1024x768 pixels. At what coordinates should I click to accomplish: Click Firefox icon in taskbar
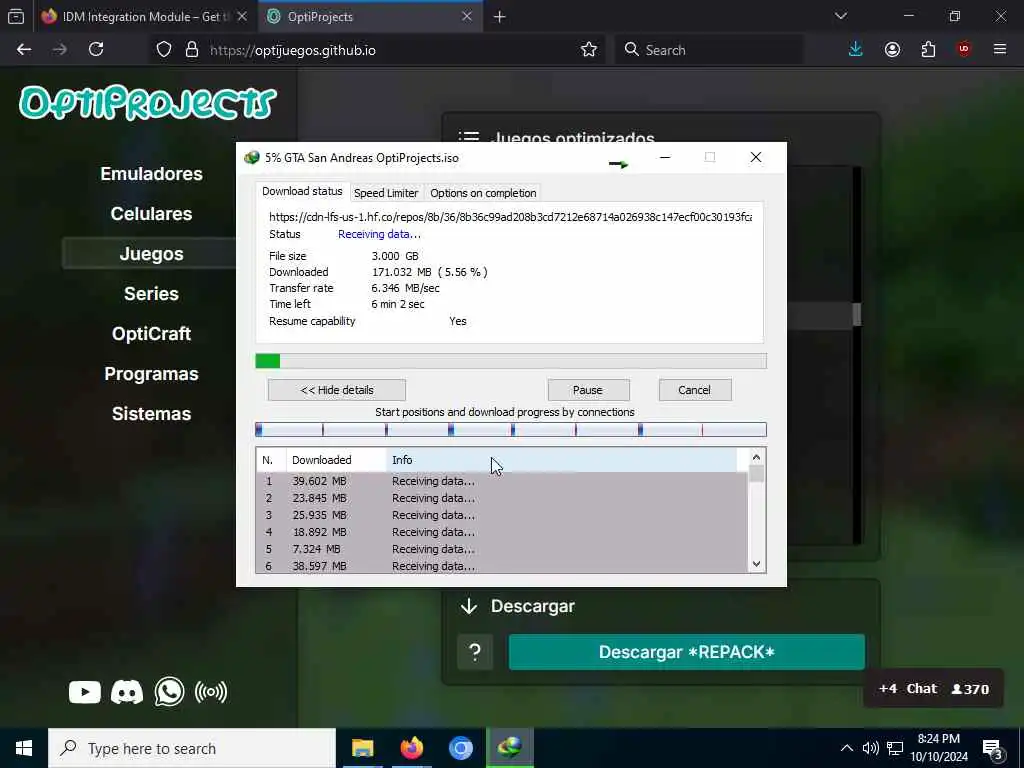(x=411, y=748)
